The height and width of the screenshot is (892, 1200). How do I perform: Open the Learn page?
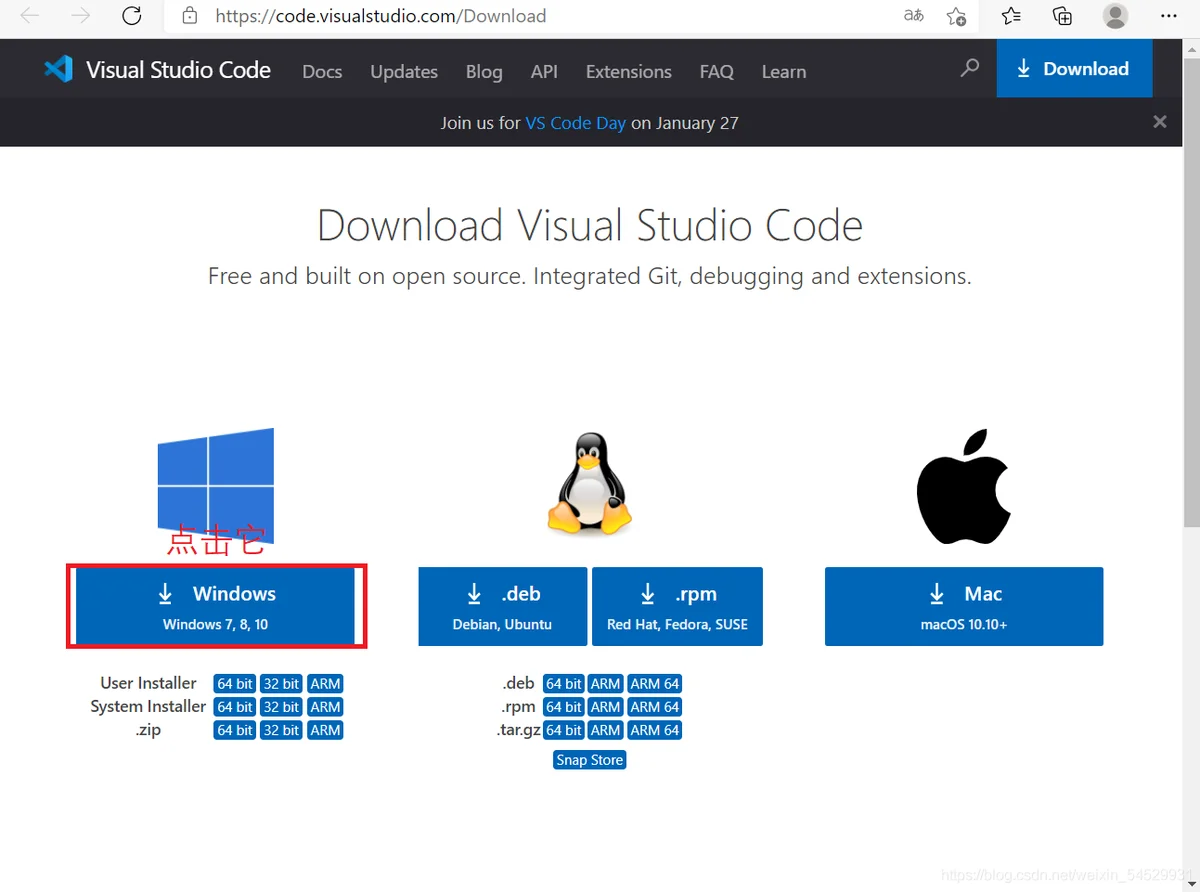point(784,72)
